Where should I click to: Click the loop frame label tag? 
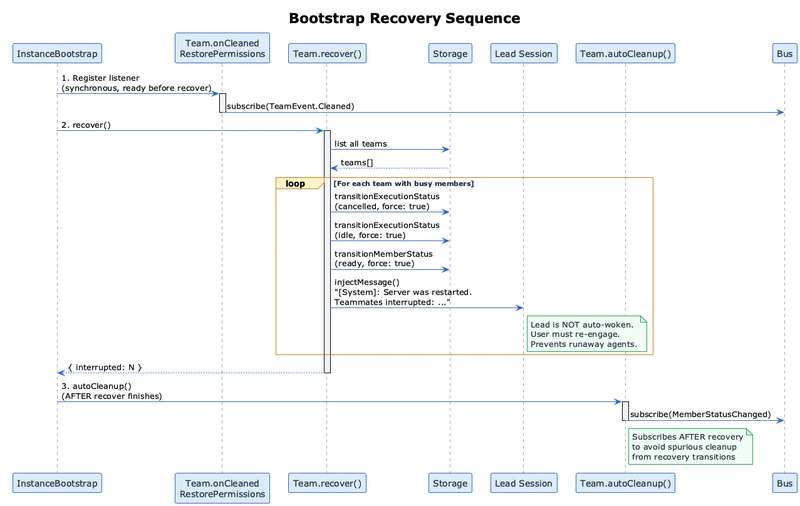(297, 184)
